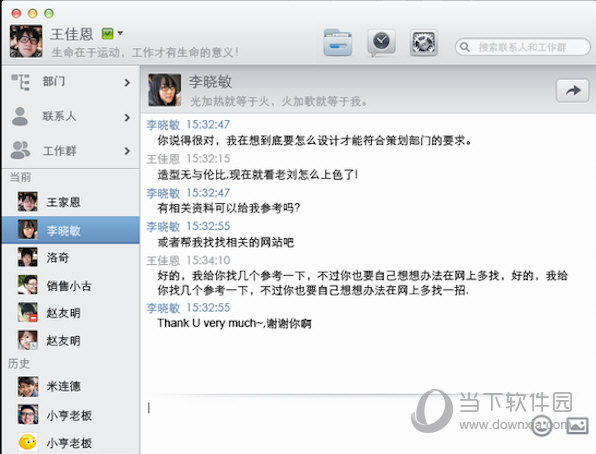The height and width of the screenshot is (454, 596).
Task: Open the settings gear icon
Action: (x=423, y=43)
